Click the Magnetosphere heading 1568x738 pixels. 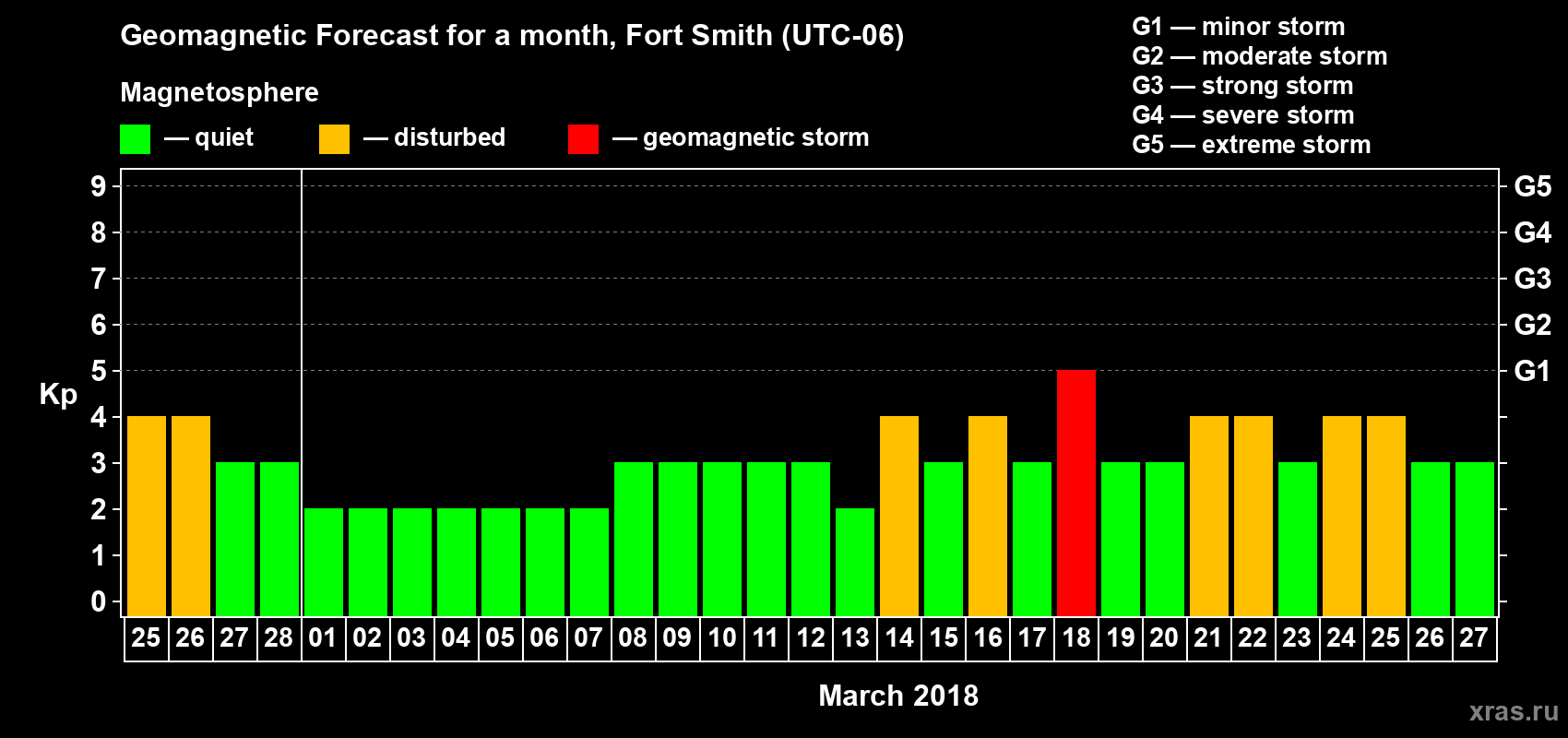(x=220, y=92)
